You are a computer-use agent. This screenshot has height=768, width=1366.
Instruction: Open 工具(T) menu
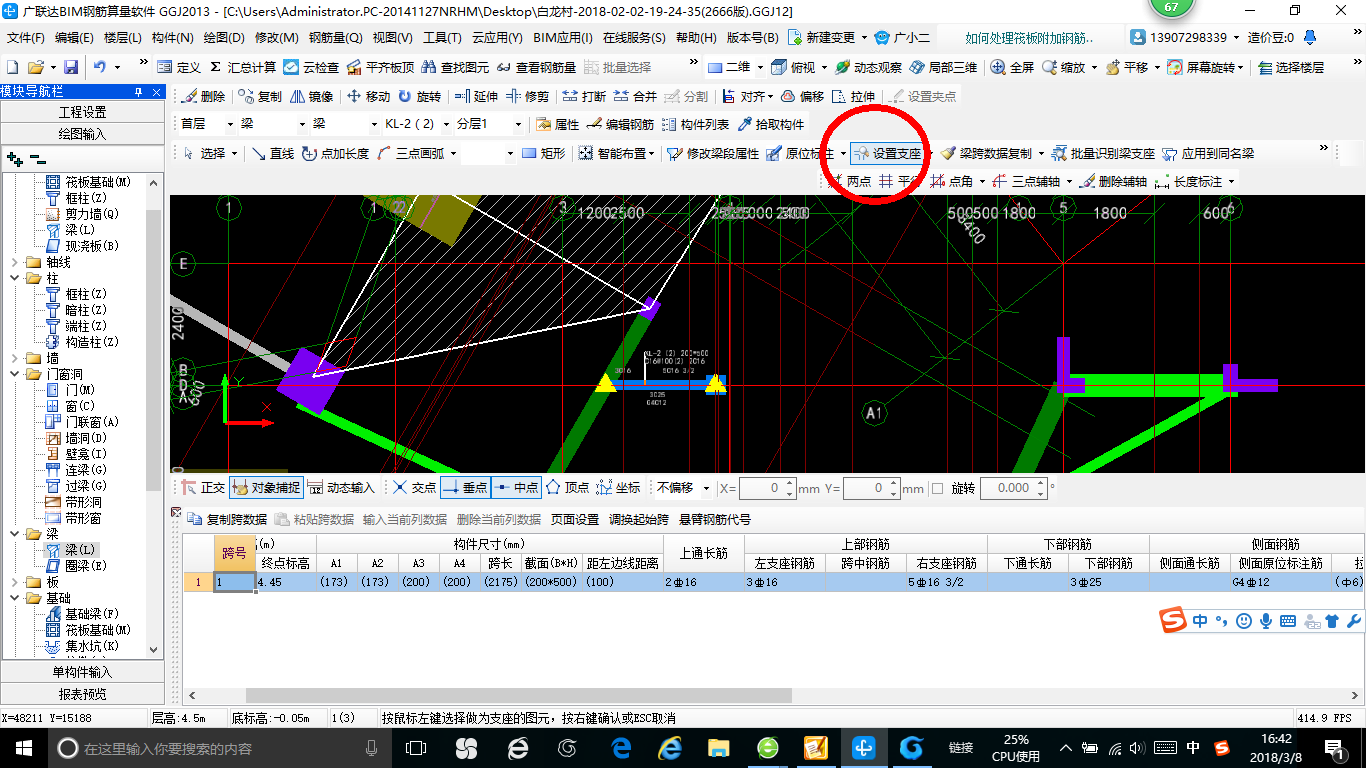click(442, 38)
